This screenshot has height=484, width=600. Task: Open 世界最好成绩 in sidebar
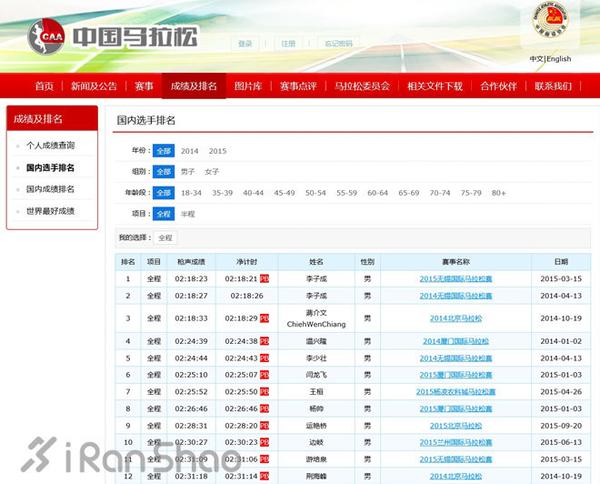click(x=51, y=211)
